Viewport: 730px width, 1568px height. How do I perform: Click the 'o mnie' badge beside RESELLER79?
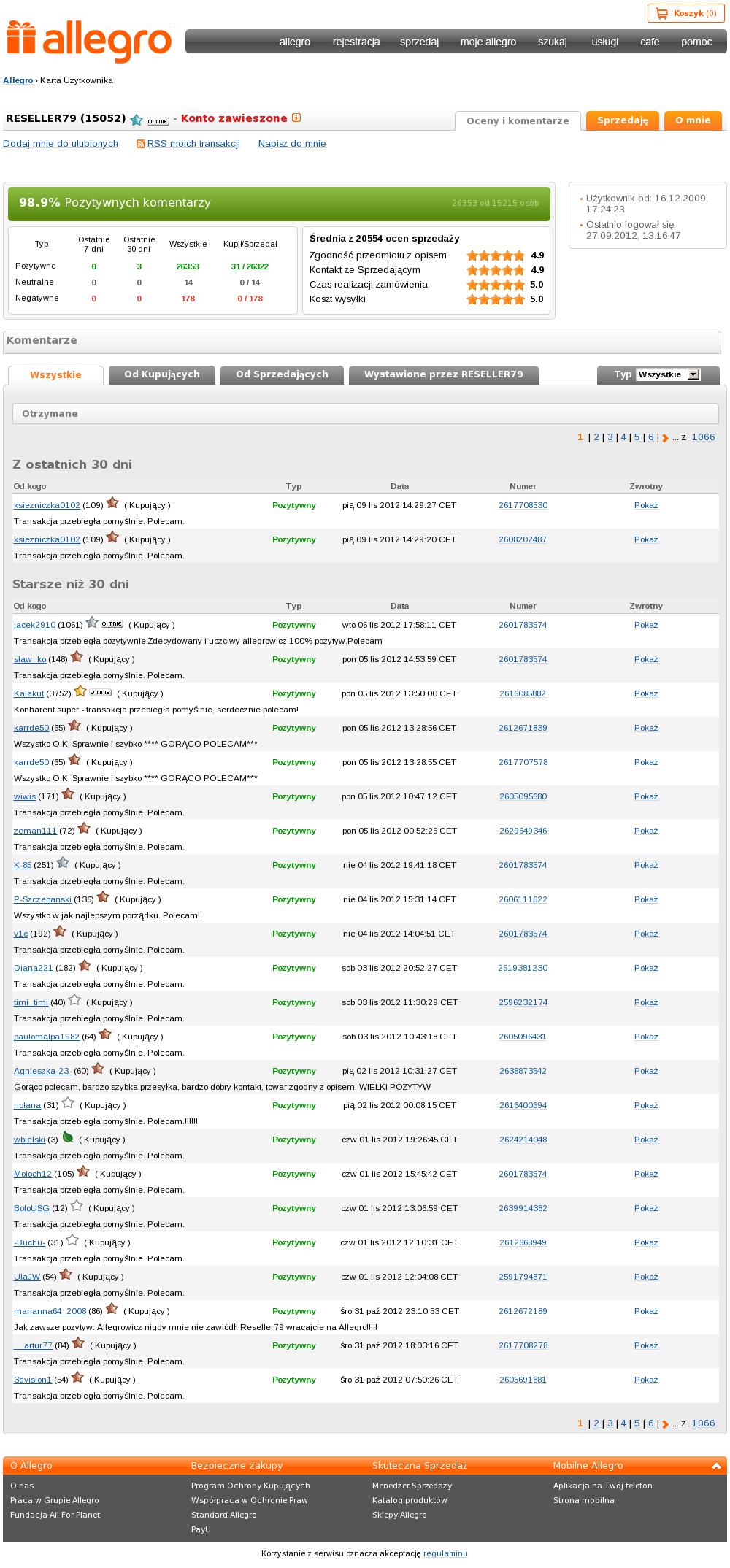(x=158, y=121)
